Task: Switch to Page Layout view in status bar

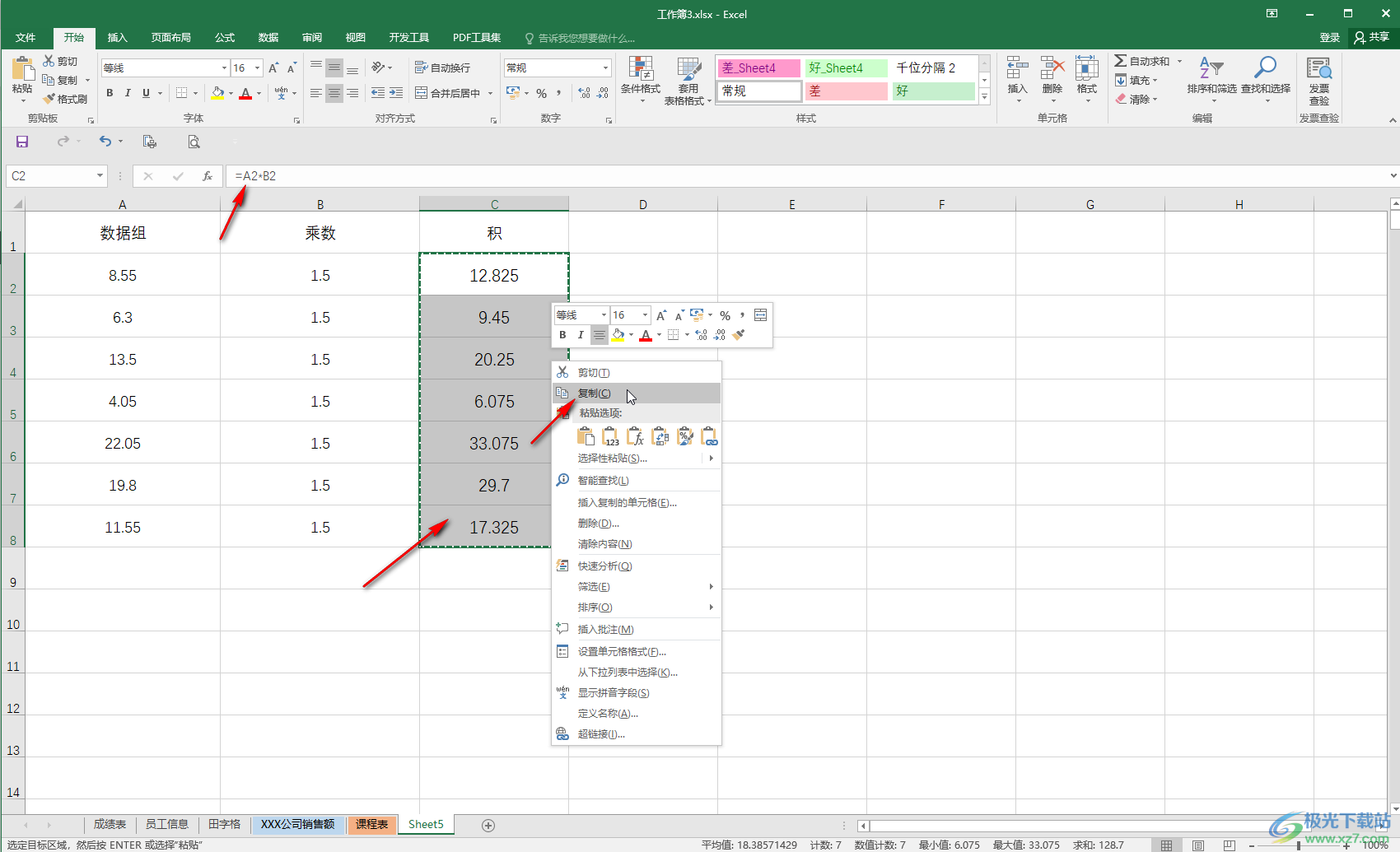Action: (x=1198, y=845)
